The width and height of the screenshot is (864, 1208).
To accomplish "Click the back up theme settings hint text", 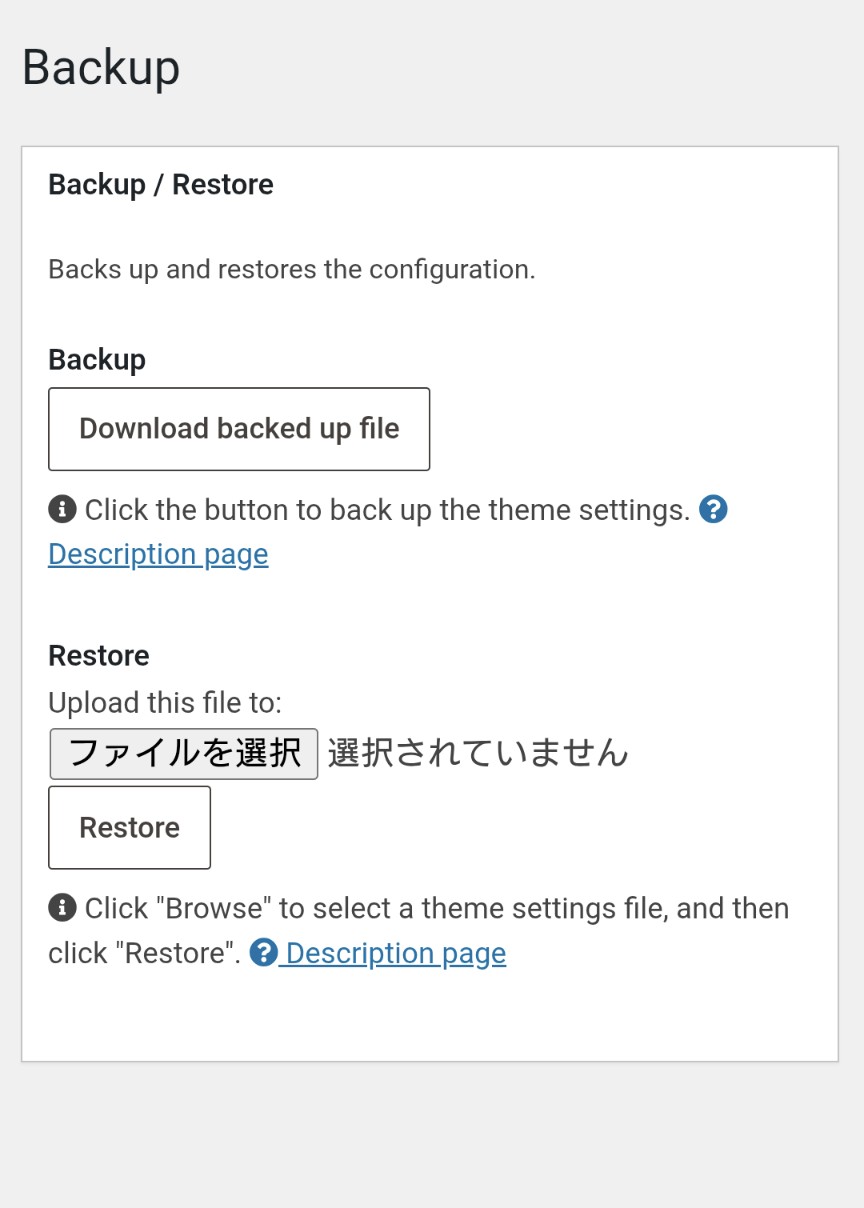I will pos(388,510).
